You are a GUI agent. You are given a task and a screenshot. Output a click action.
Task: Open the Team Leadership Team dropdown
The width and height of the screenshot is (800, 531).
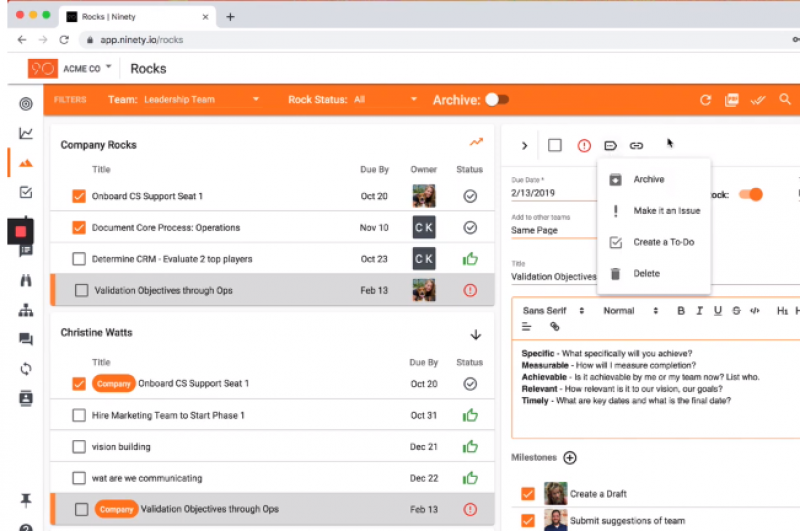(x=200, y=100)
